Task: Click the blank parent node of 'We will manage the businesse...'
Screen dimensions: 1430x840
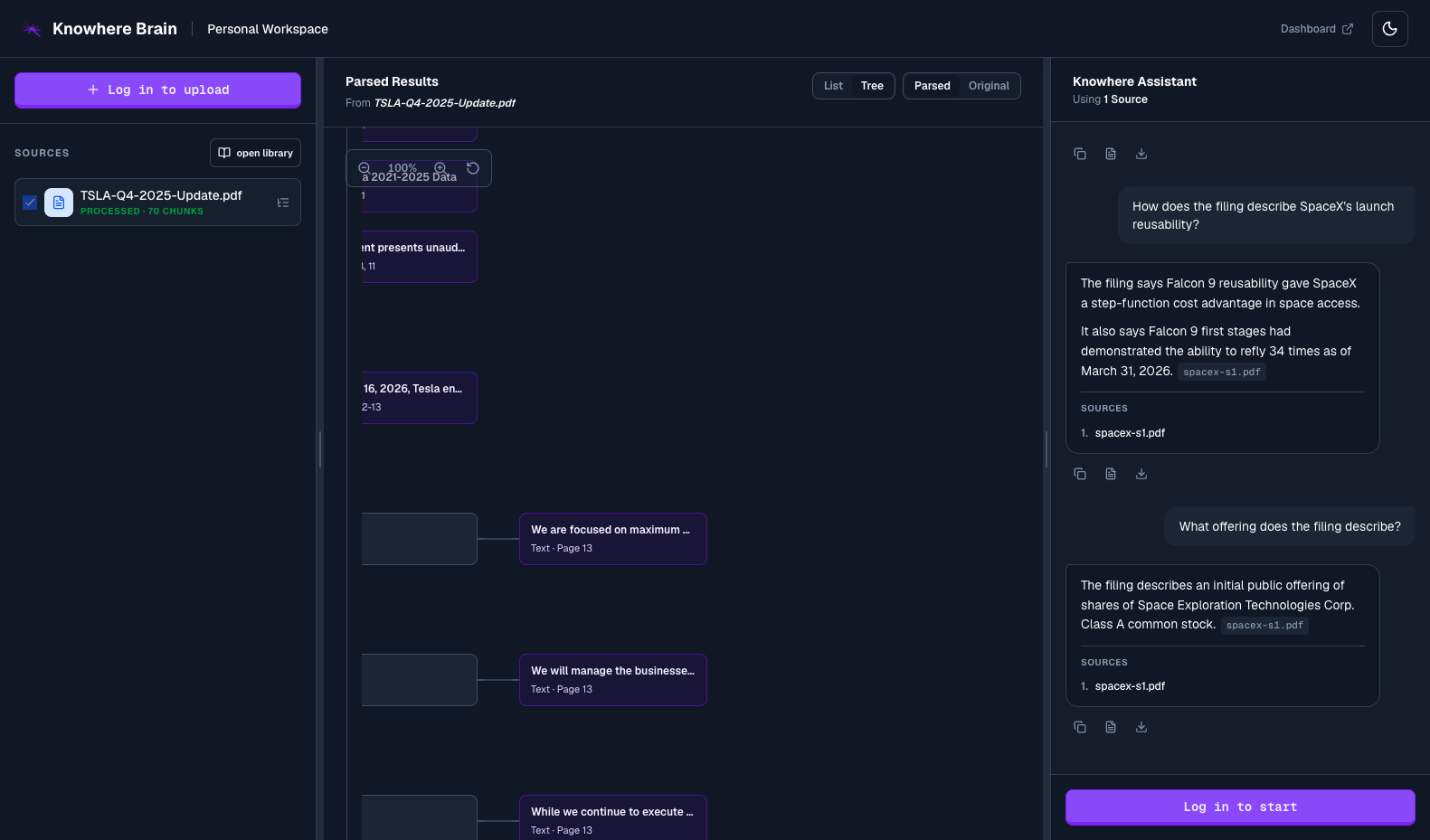Action: point(419,680)
